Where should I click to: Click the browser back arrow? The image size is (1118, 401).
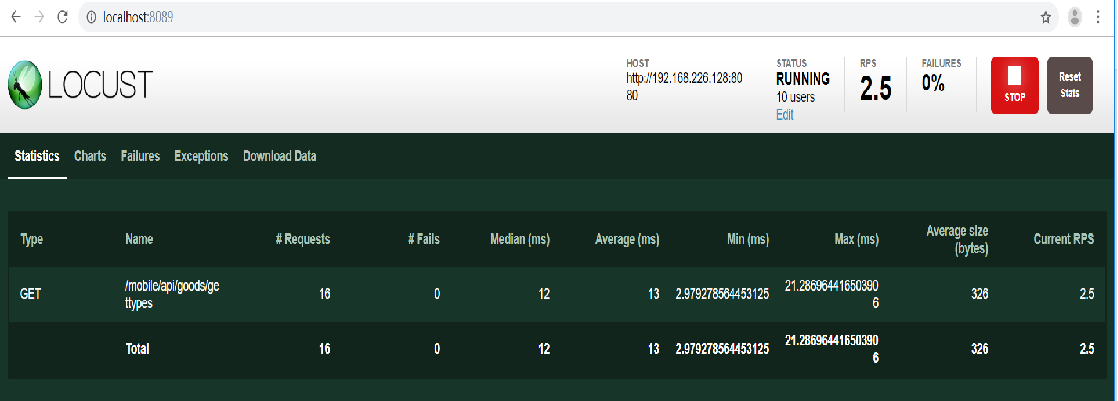[x=15, y=17]
